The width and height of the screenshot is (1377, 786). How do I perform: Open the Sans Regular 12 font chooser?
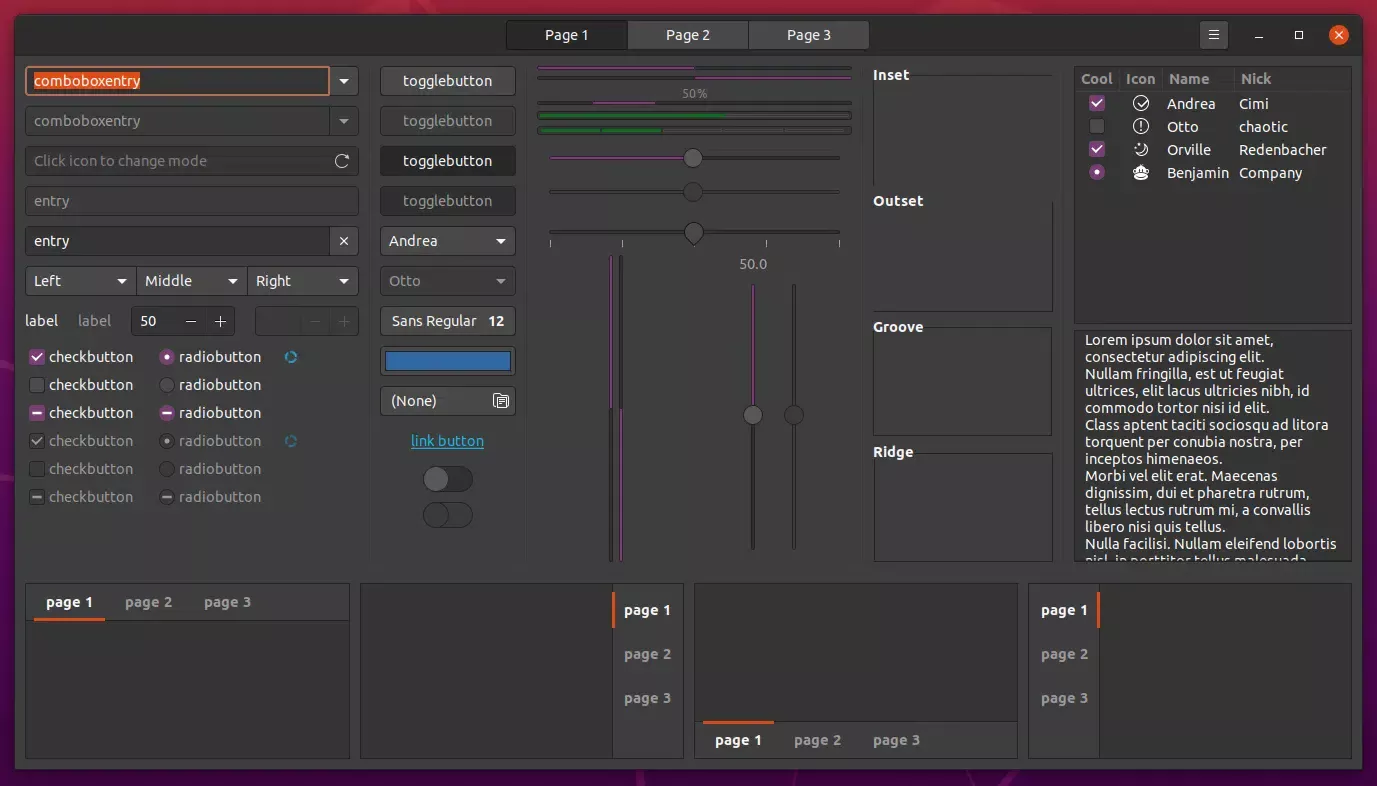[448, 321]
